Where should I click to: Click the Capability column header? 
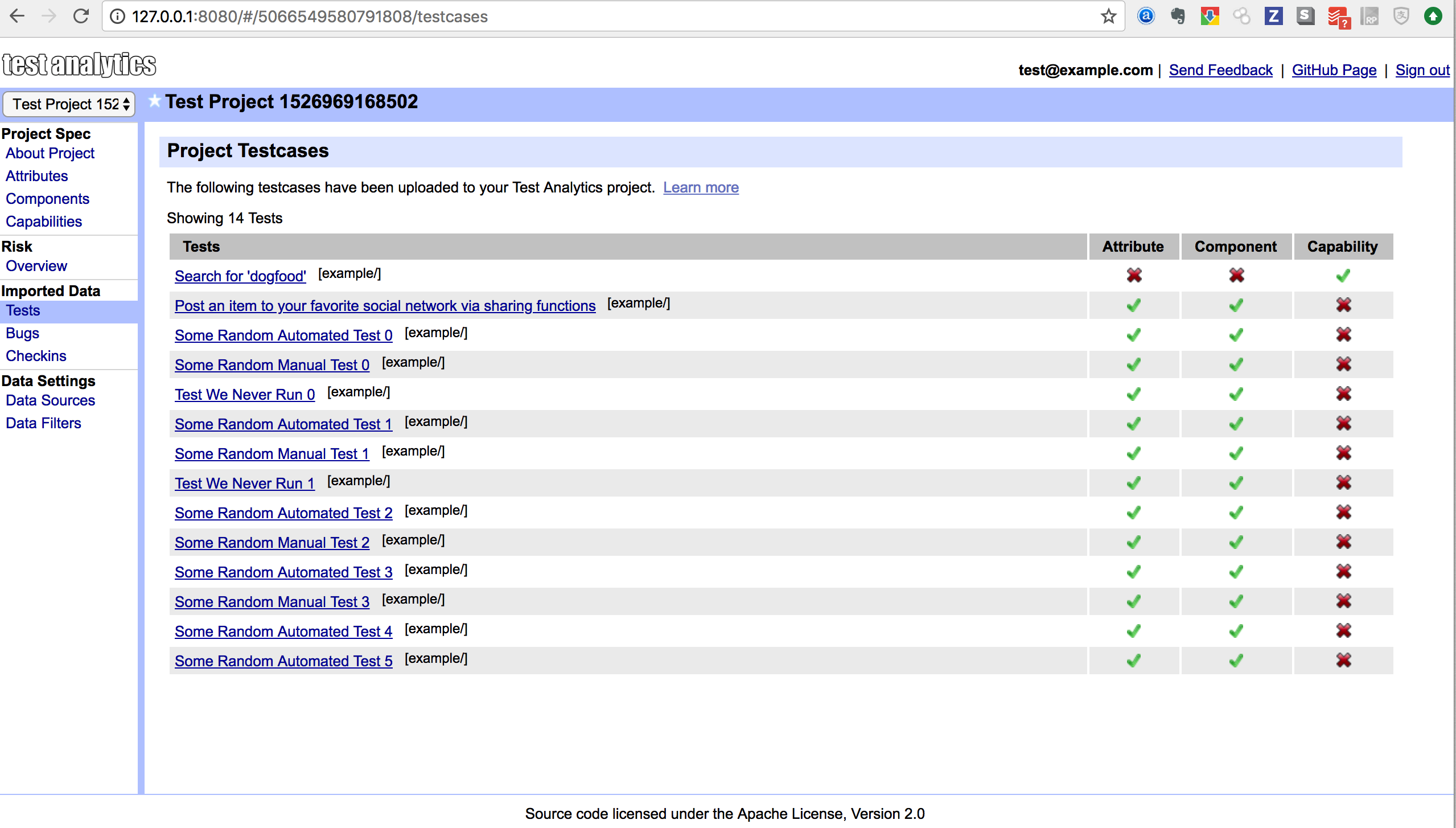(1342, 247)
